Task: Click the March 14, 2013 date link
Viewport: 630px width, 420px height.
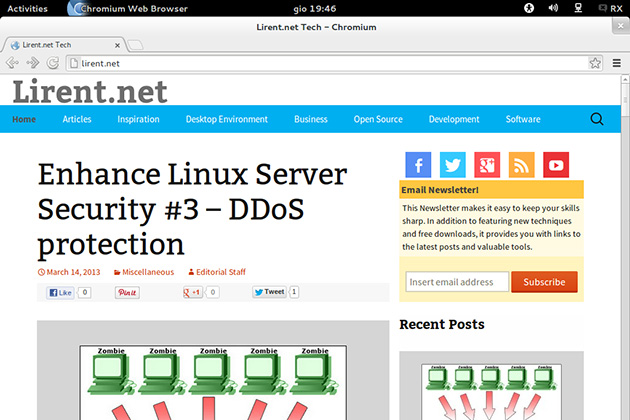Action: click(69, 272)
